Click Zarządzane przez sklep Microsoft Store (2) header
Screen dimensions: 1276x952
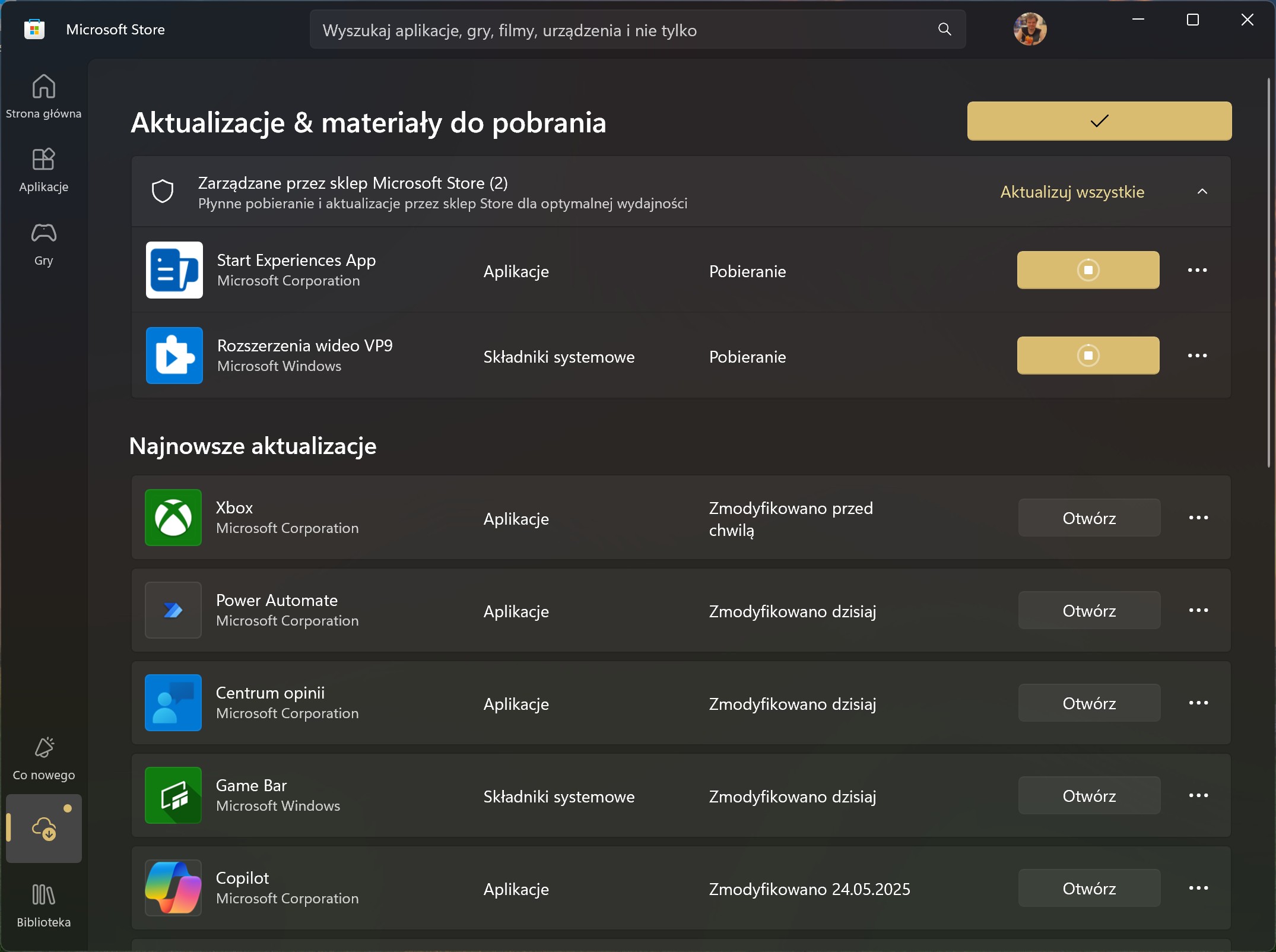click(x=353, y=183)
